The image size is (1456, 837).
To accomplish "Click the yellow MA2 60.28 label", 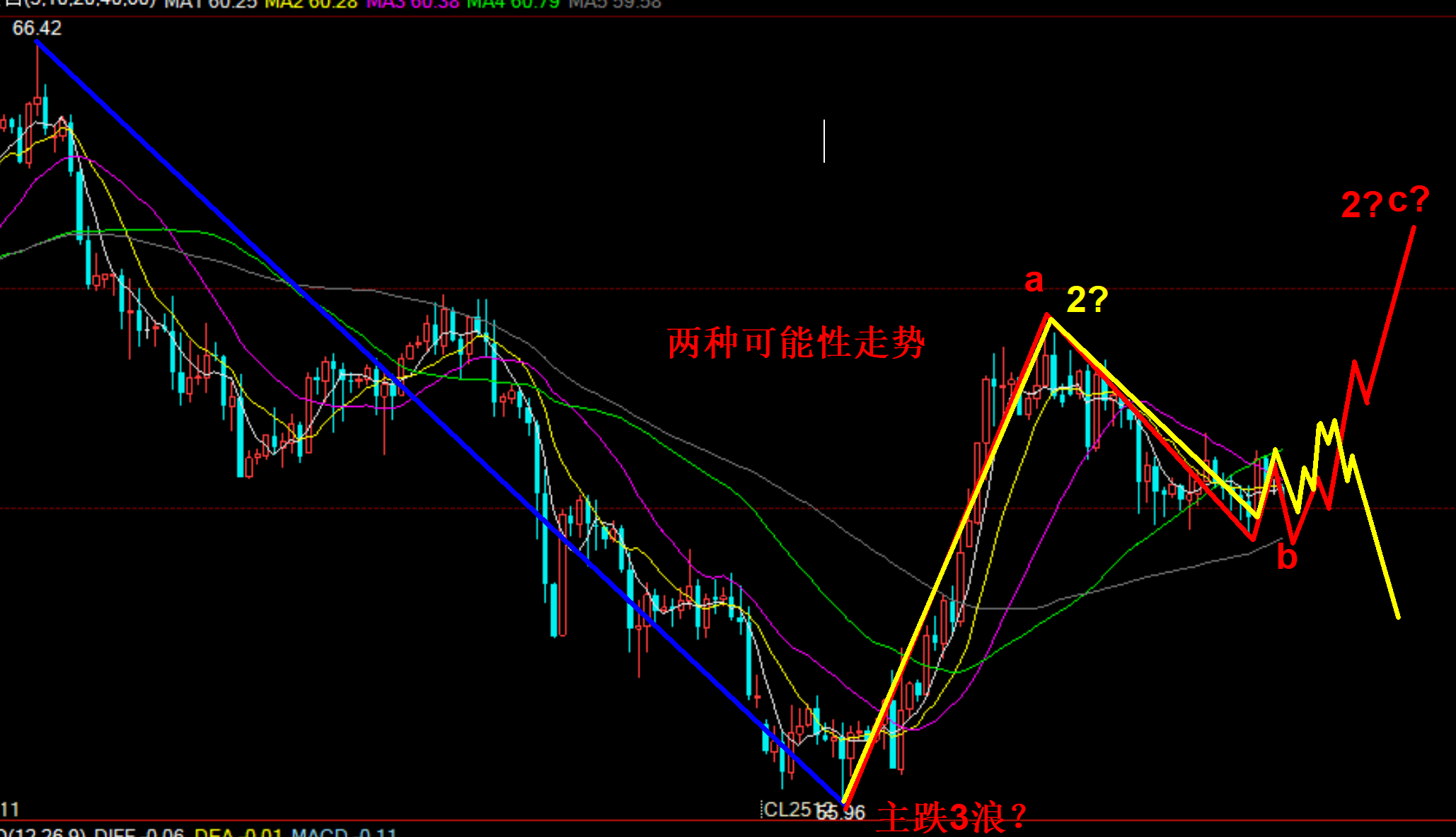I will tap(311, 4).
